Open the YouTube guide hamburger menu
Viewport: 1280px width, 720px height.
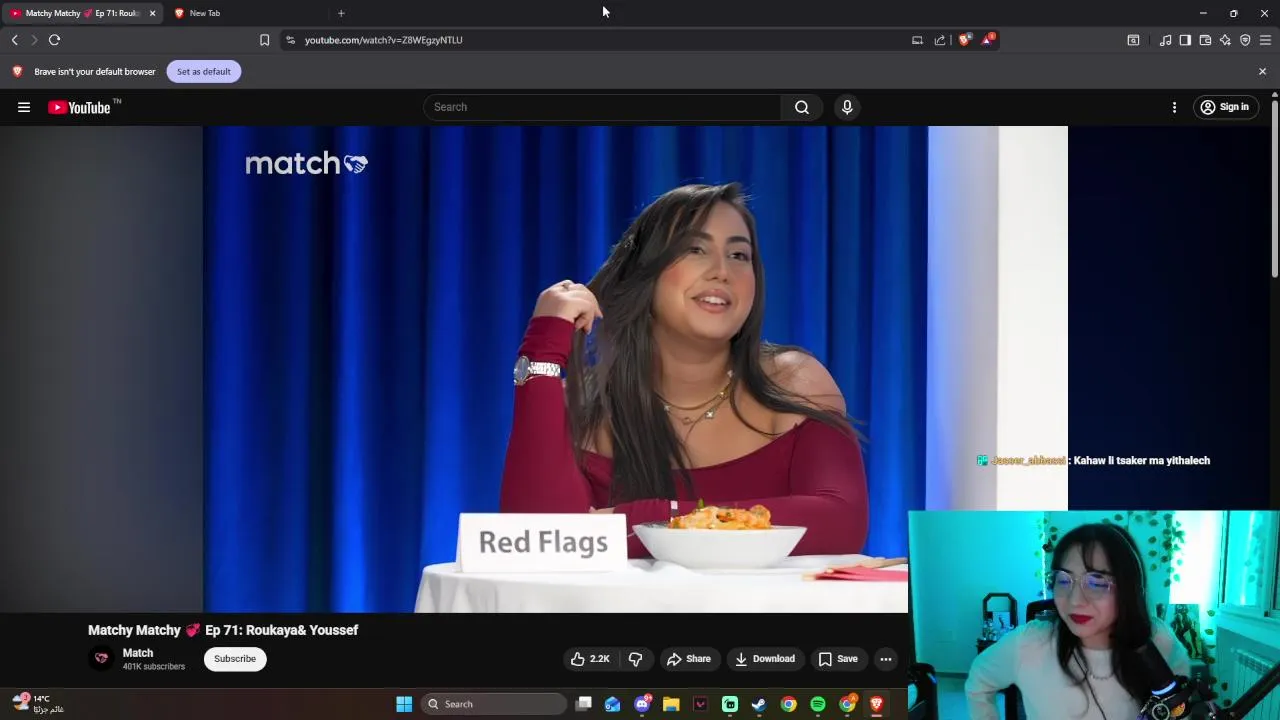pos(24,107)
